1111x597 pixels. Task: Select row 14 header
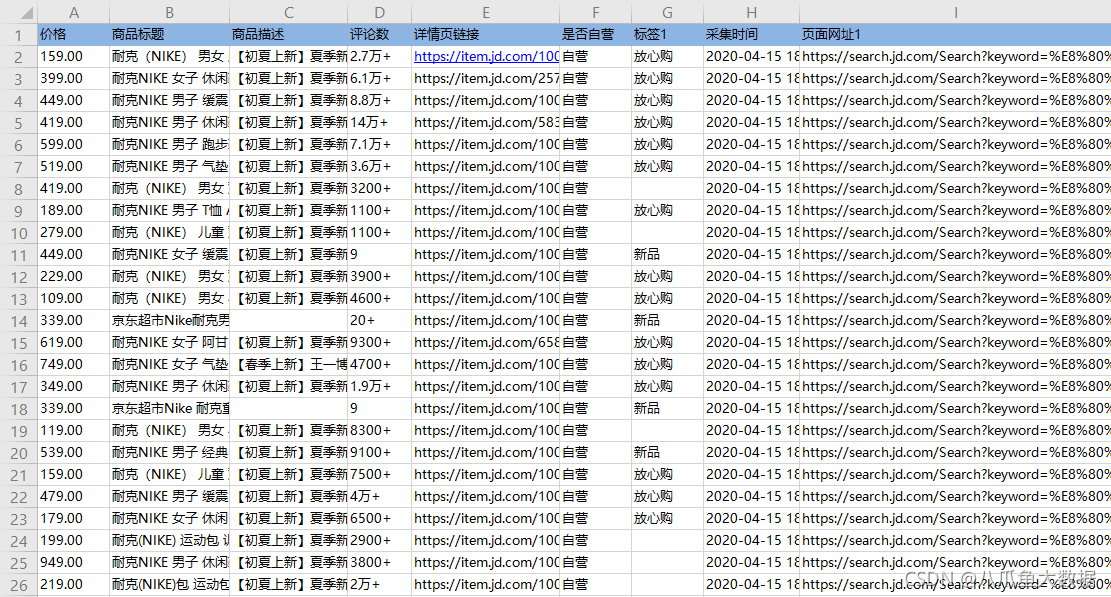pyautogui.click(x=19, y=321)
